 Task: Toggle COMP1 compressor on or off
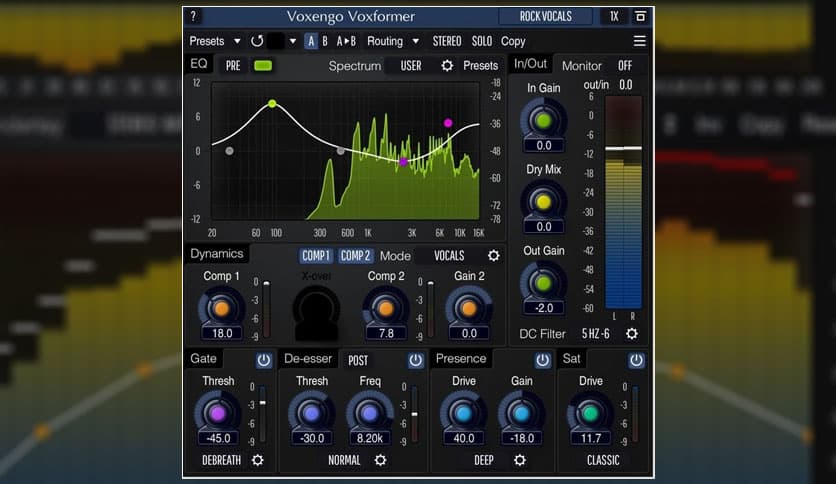[x=316, y=256]
